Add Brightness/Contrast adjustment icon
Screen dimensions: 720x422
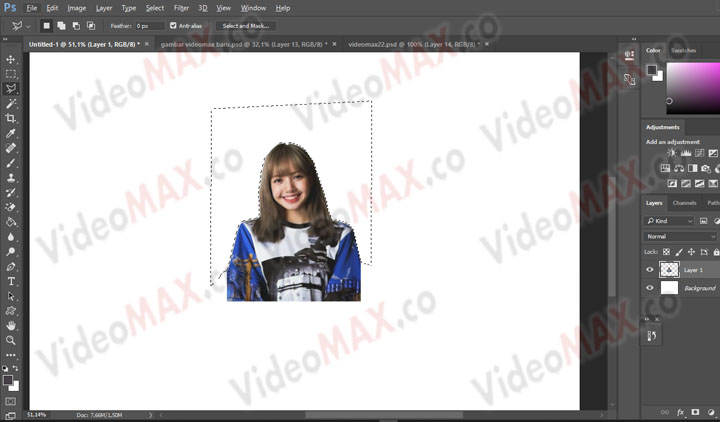671,153
